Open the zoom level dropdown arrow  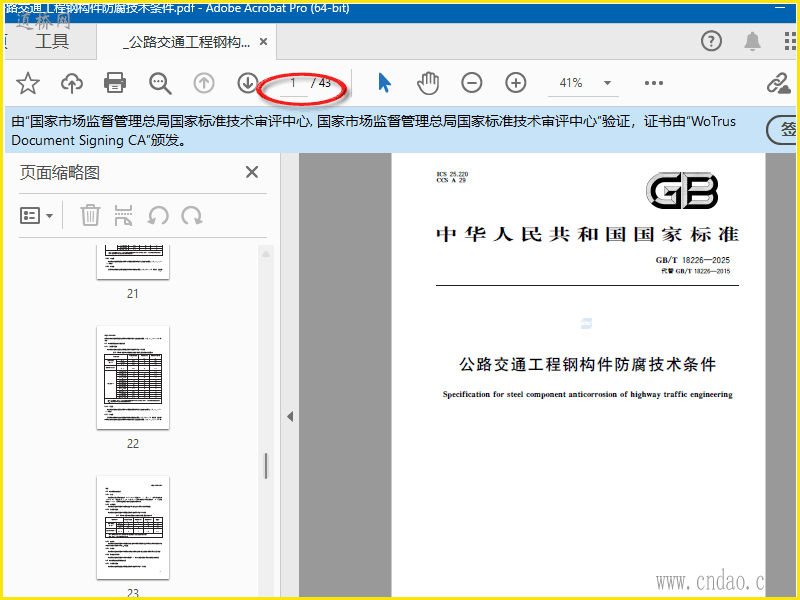(x=607, y=83)
